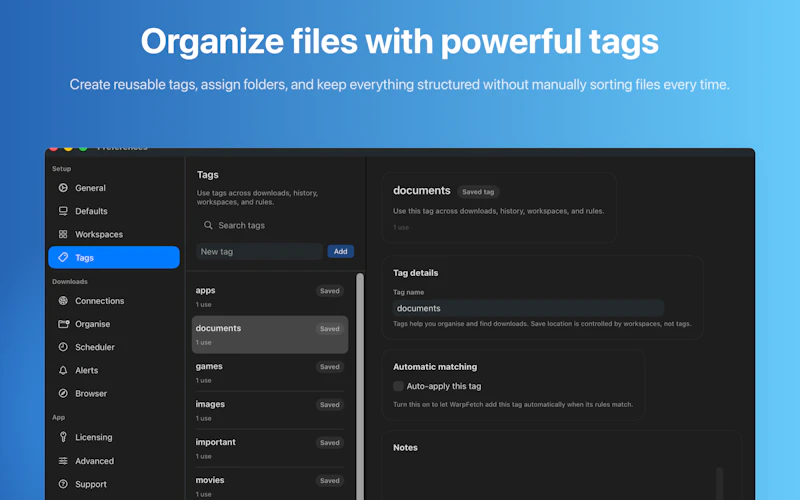This screenshot has width=800, height=500.
Task: Click the Saved badge on games
Action: click(x=330, y=367)
